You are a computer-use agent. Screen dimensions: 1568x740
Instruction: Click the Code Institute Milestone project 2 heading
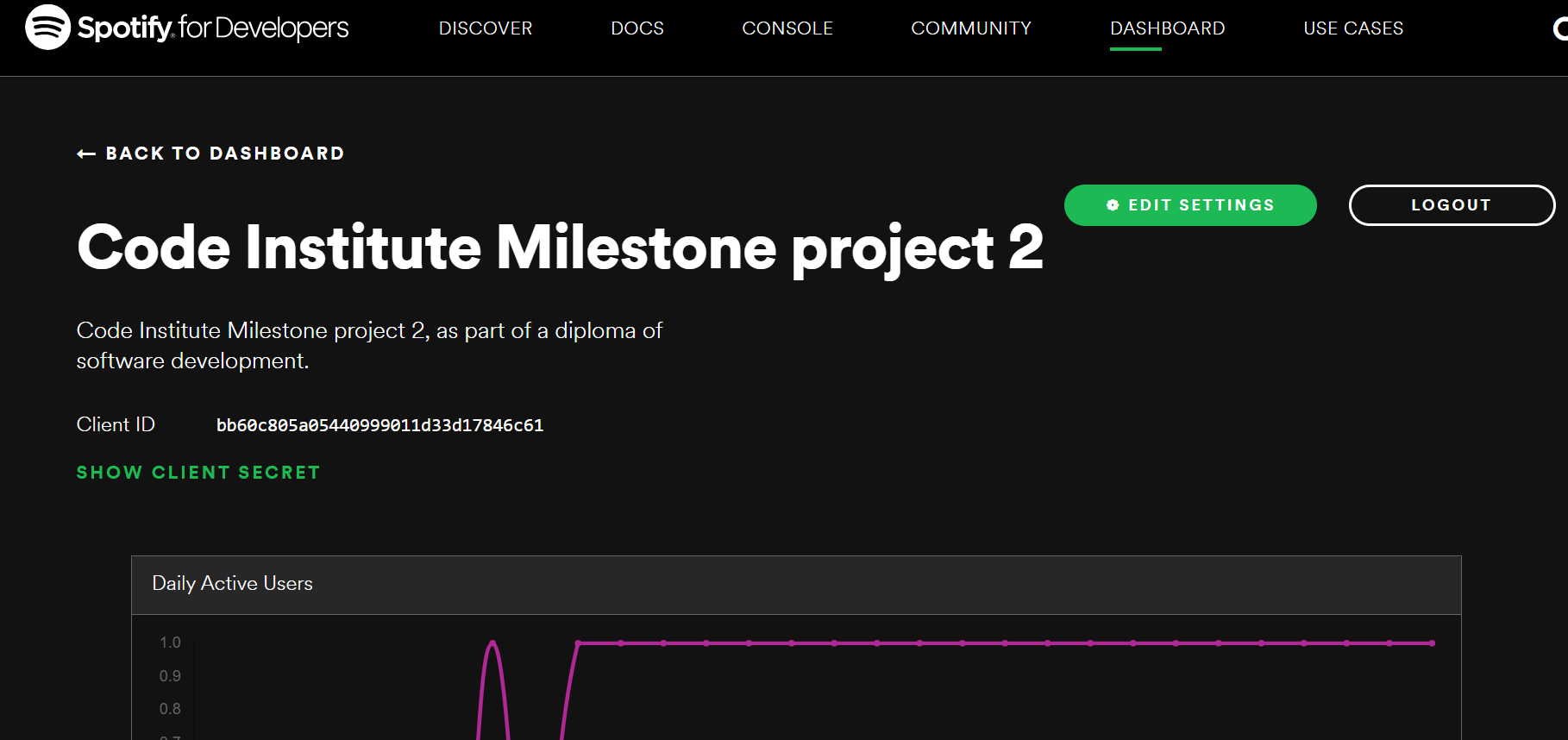pos(560,248)
